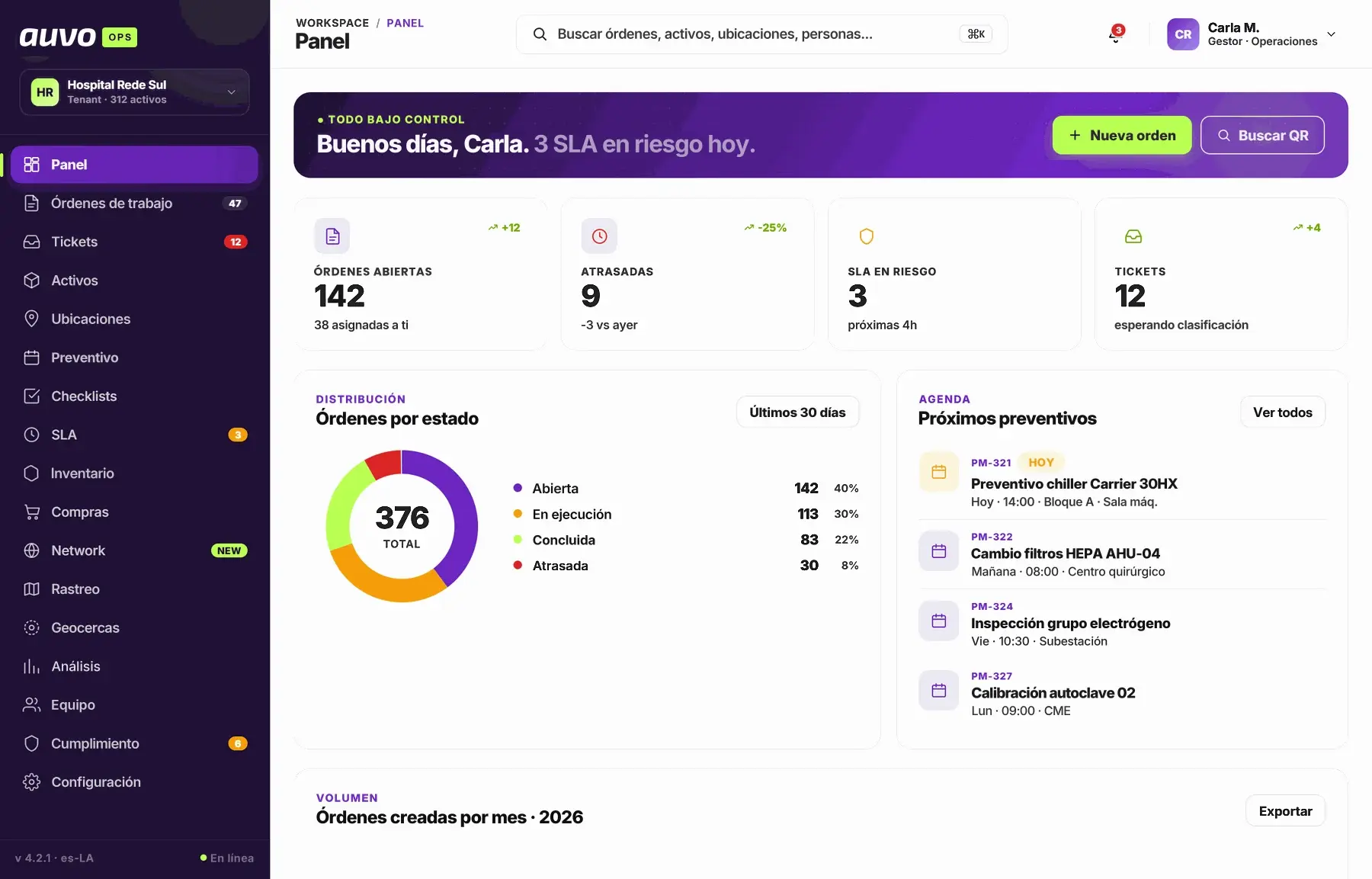Click the Geocercas sidebar icon

[x=31, y=627]
